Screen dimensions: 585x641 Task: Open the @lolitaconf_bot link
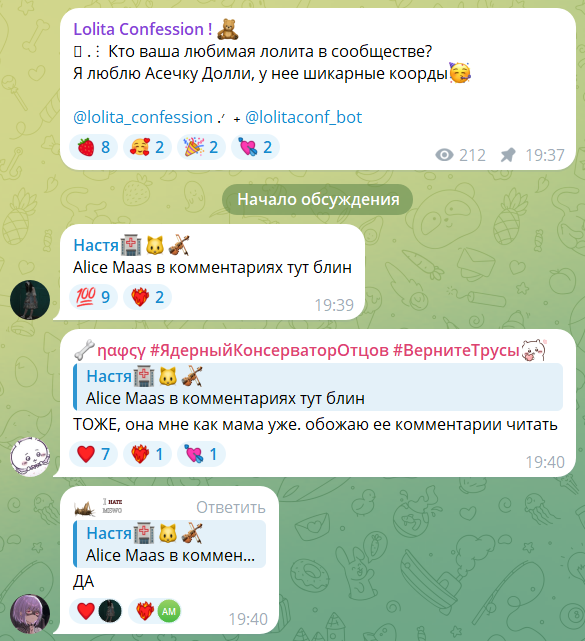(x=303, y=117)
